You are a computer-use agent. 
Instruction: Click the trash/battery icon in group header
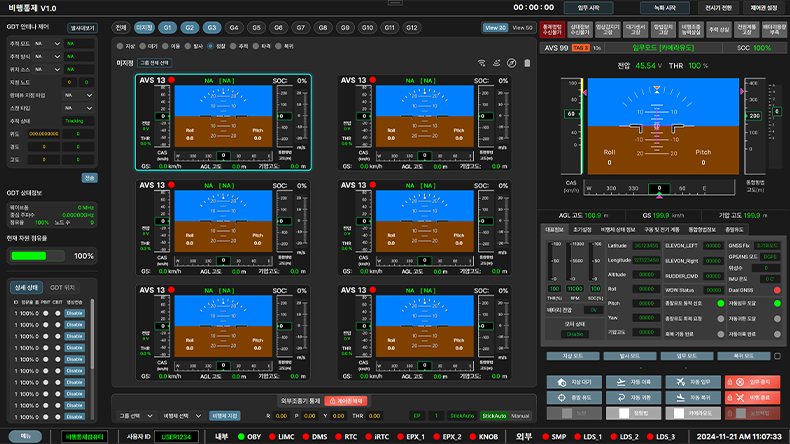click(x=527, y=63)
